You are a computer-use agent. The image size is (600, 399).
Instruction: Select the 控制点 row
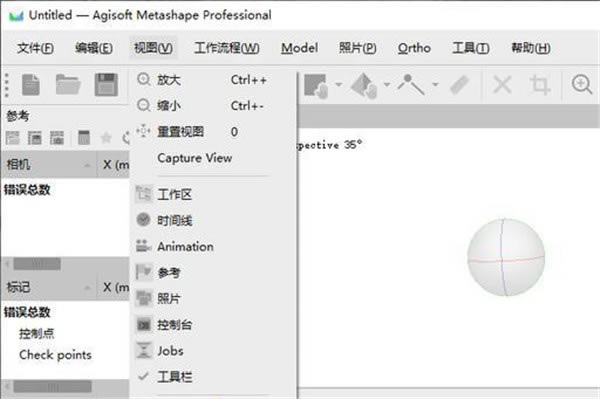click(37, 334)
